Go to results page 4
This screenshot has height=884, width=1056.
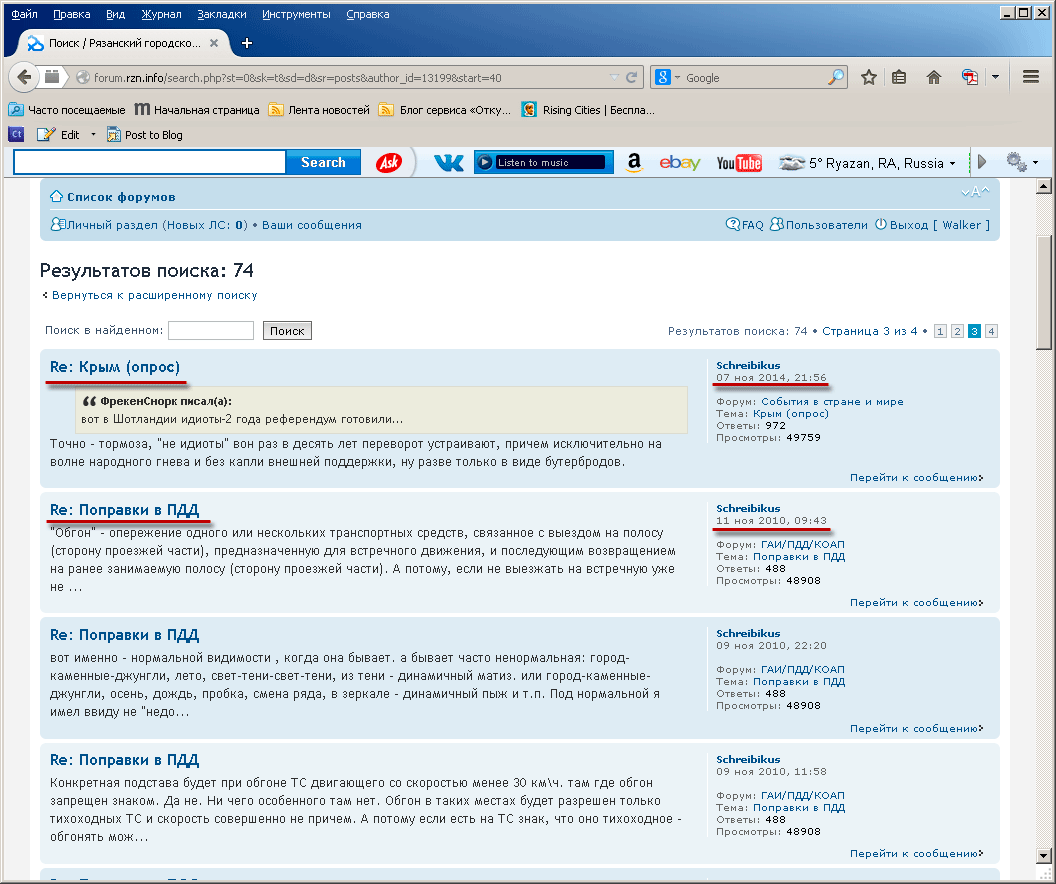point(990,331)
